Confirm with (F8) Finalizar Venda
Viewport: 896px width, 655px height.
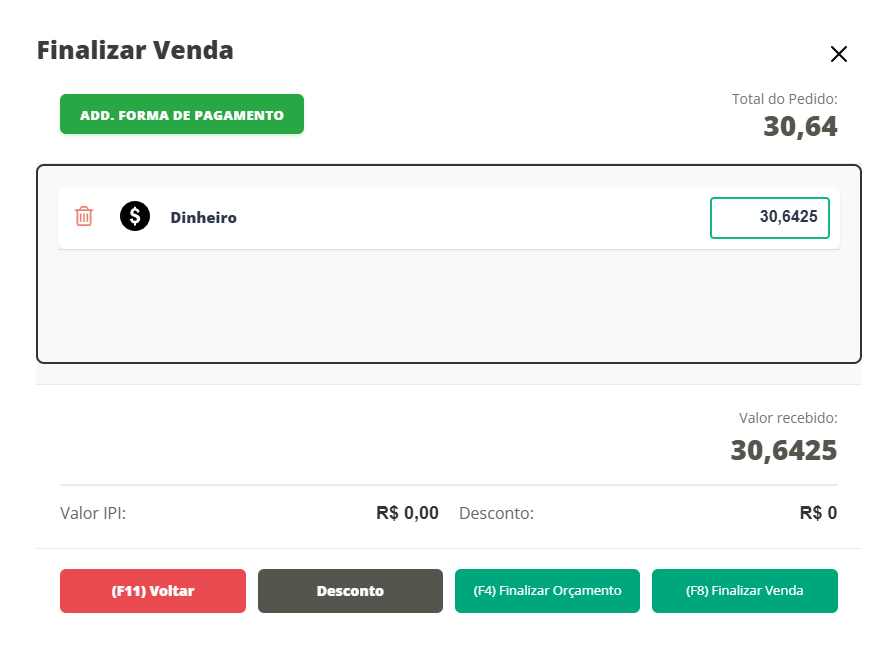pos(744,591)
